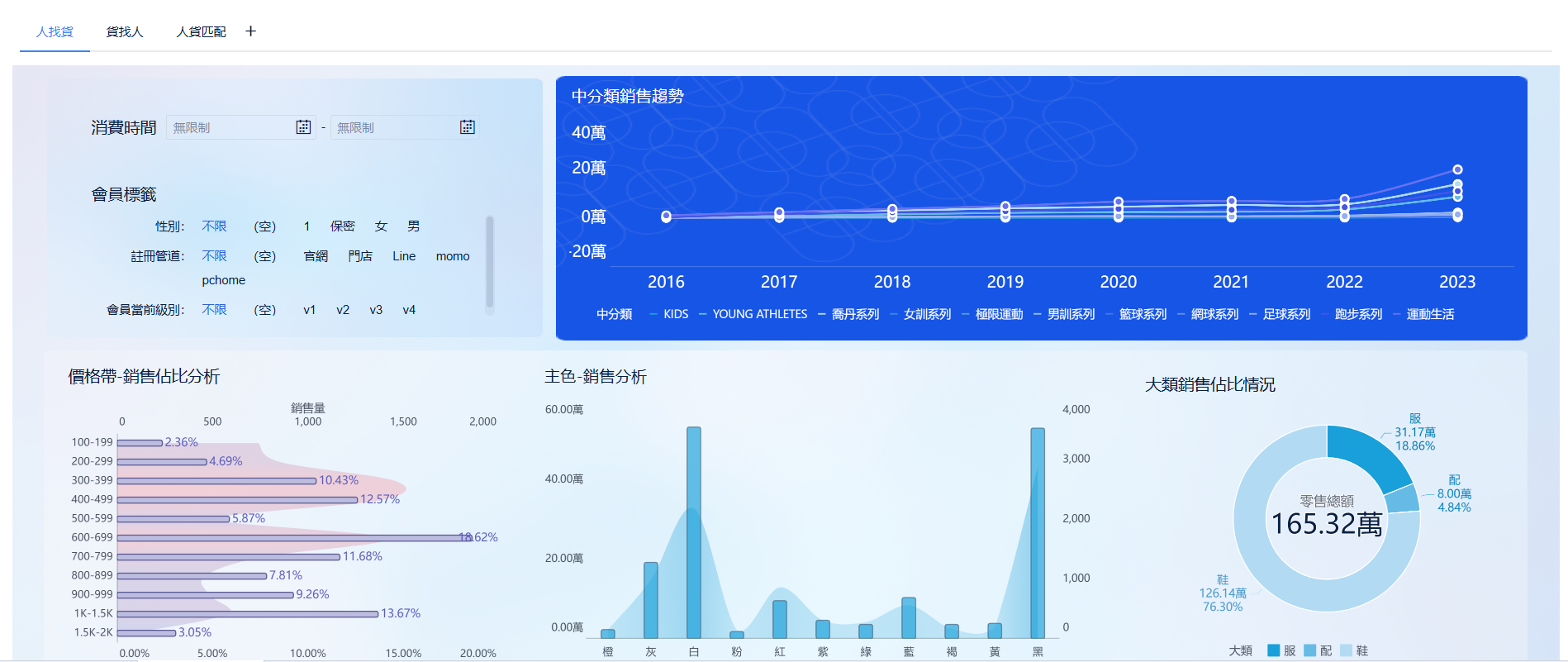1568x662 pixels.
Task: Pick v3 member level
Action: tap(376, 310)
